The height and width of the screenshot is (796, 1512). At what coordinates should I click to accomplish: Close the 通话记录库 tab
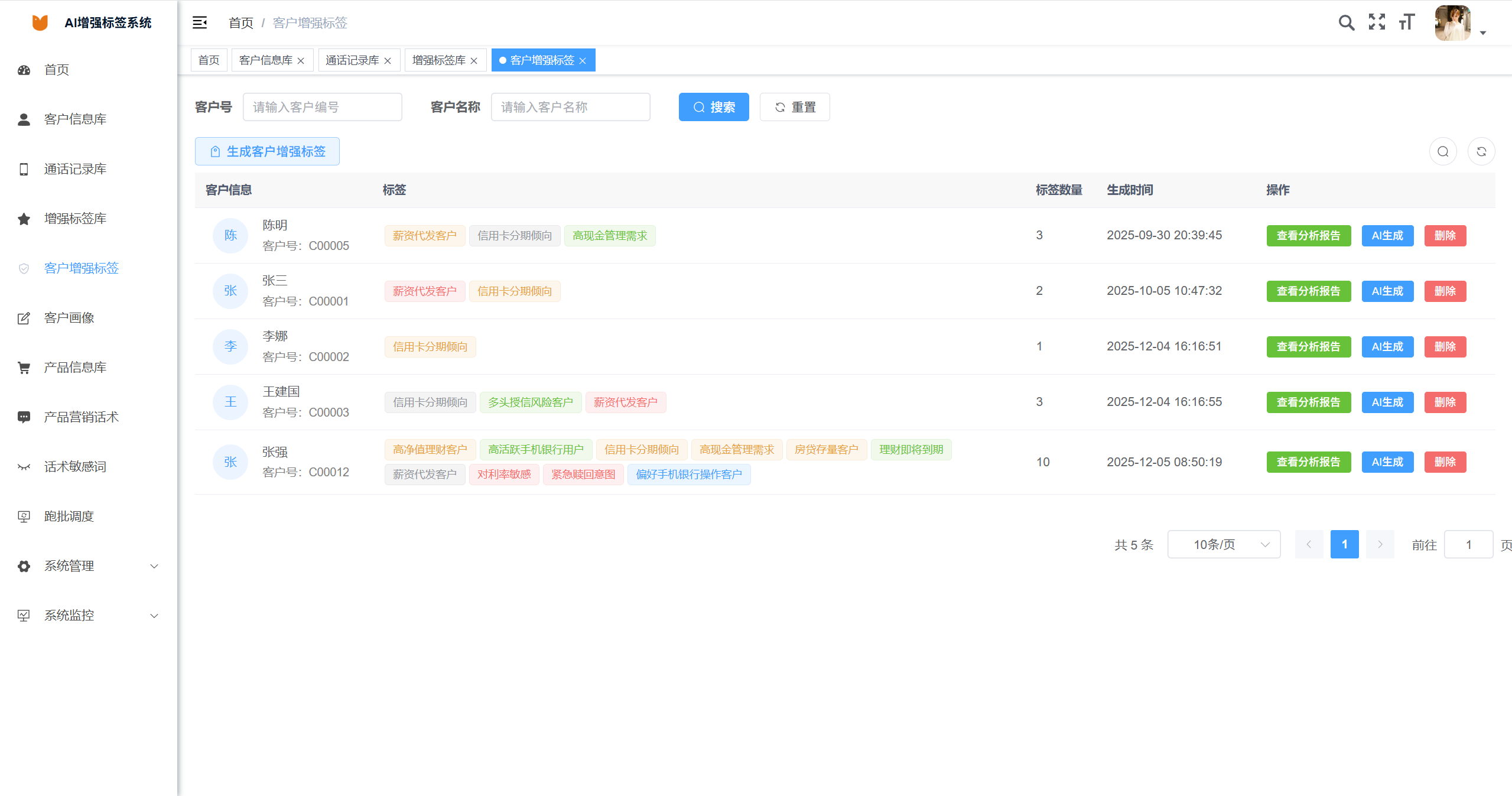388,61
